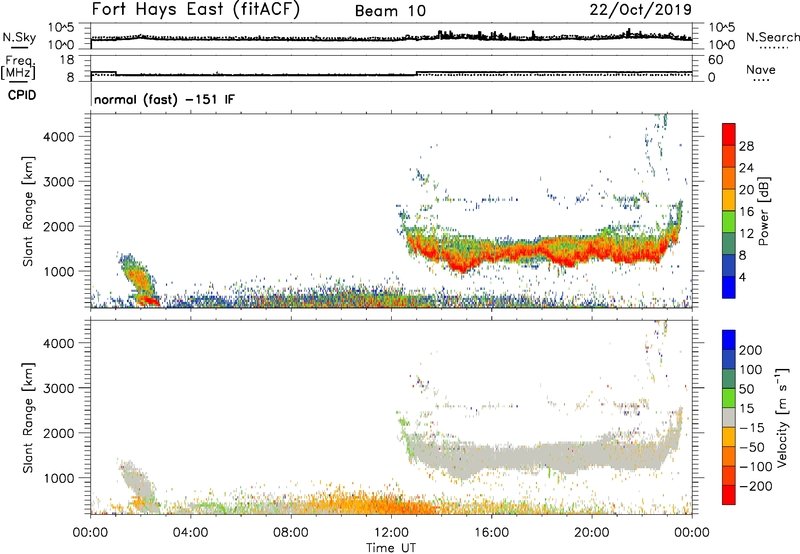Click the '12:00' time tick label

click(x=391, y=533)
